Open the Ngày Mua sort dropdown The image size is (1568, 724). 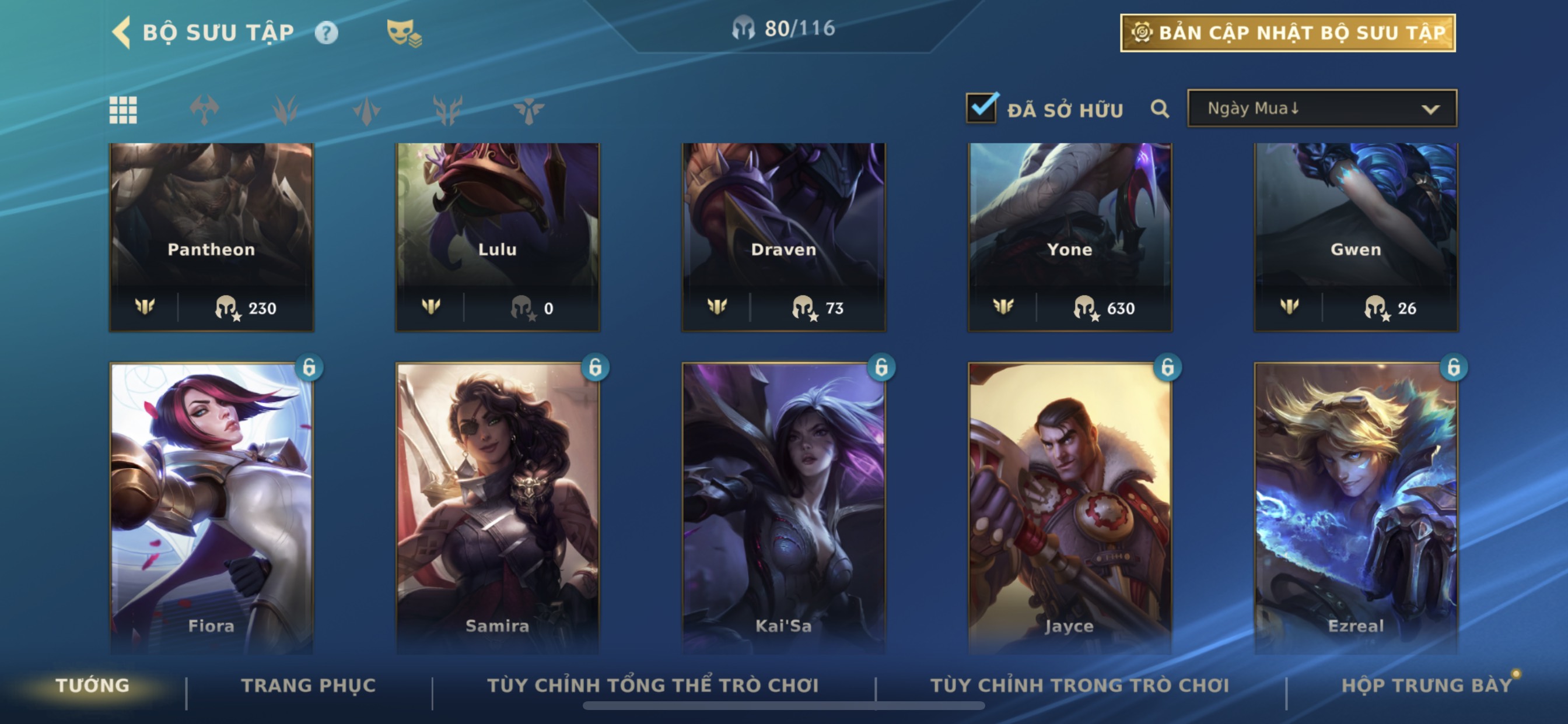click(x=1322, y=108)
